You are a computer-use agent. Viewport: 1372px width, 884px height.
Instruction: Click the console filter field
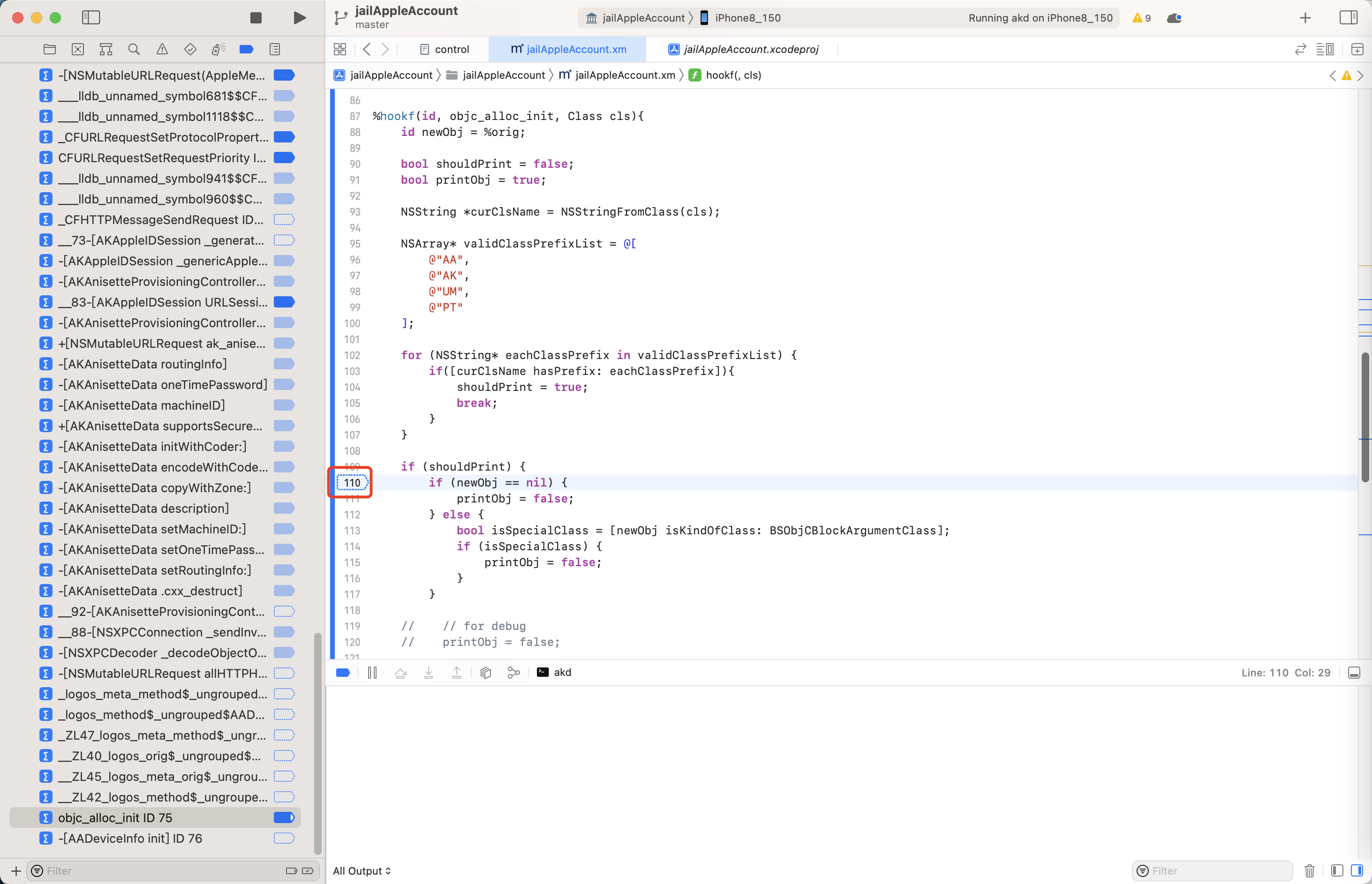coord(1213,871)
